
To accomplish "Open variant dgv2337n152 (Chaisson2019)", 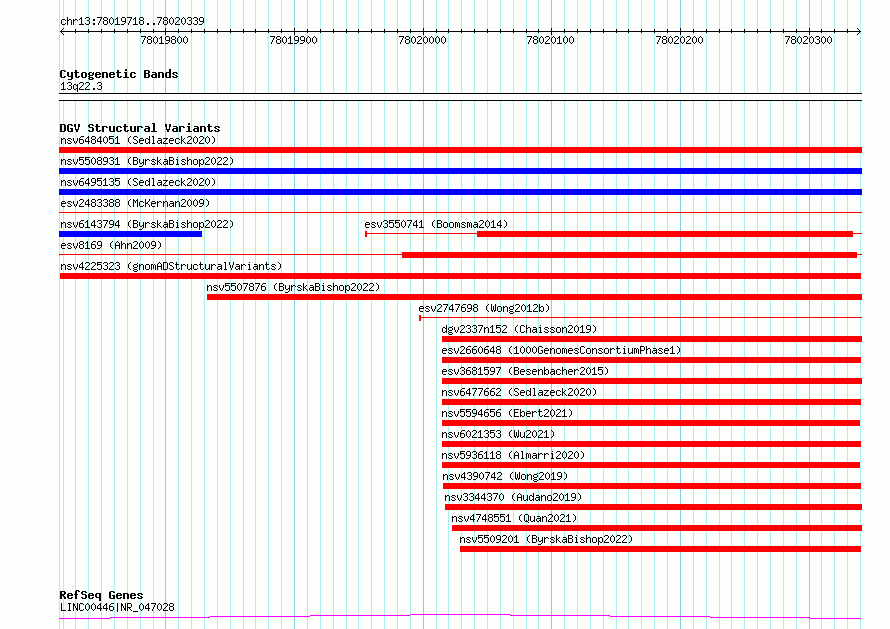I will point(519,329).
